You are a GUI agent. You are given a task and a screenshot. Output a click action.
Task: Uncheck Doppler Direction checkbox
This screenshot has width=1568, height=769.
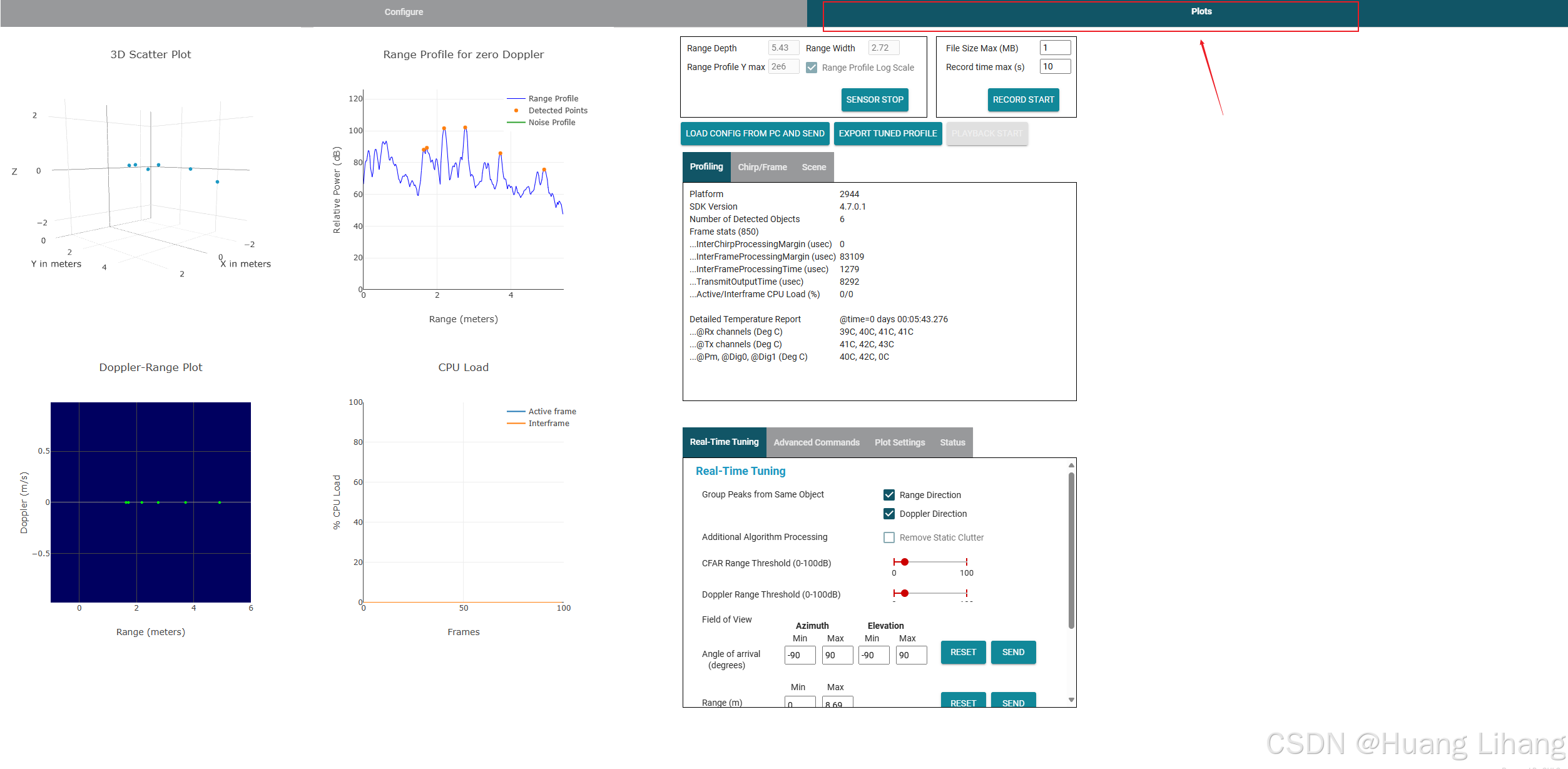tap(888, 514)
